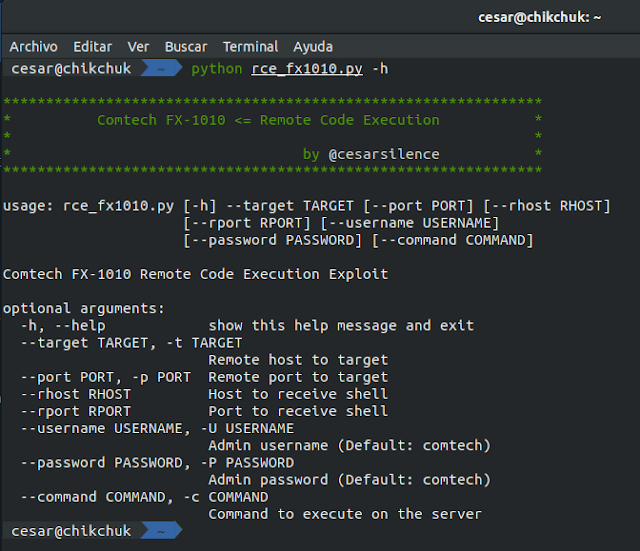Click the banner text Comtech FX-1010 <= Remote Code Execution
Viewport: 640px width, 551px height.
[268, 120]
